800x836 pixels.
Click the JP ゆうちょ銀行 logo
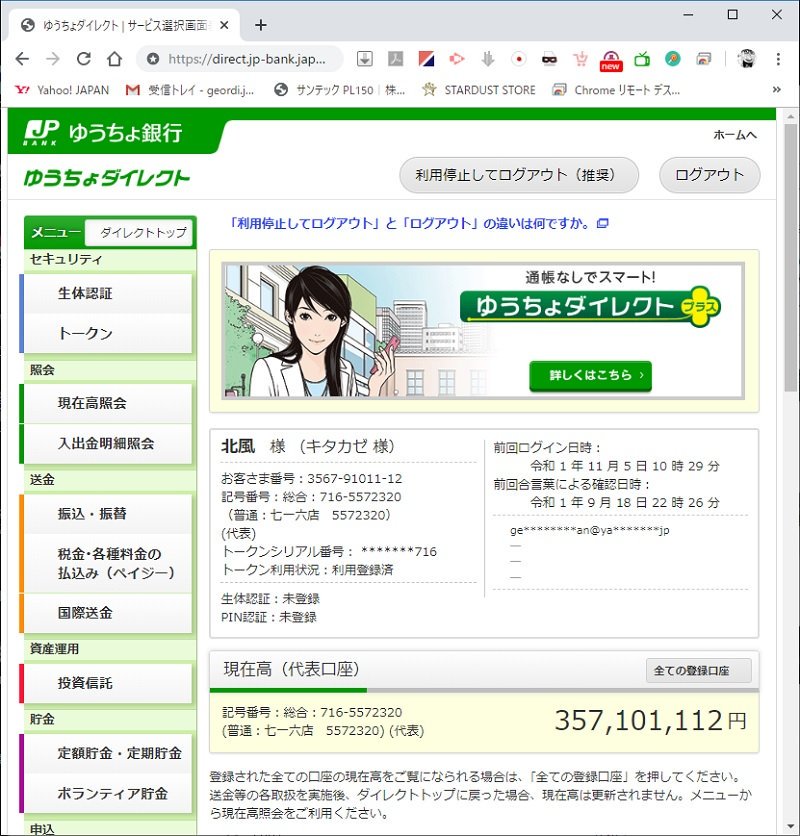[x=103, y=132]
